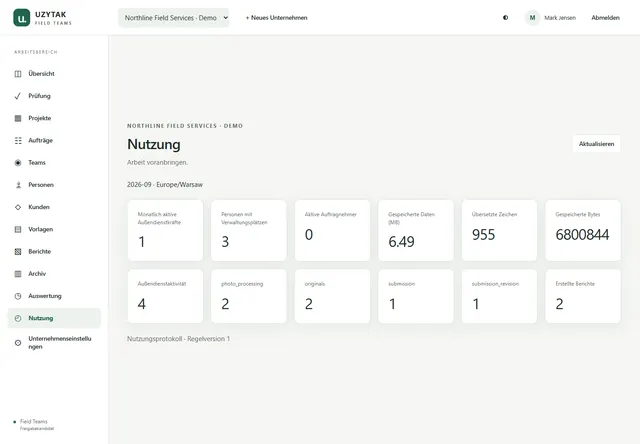640x444 pixels.
Task: Click the Übersetzte Zeichen card
Action: [x=499, y=231]
